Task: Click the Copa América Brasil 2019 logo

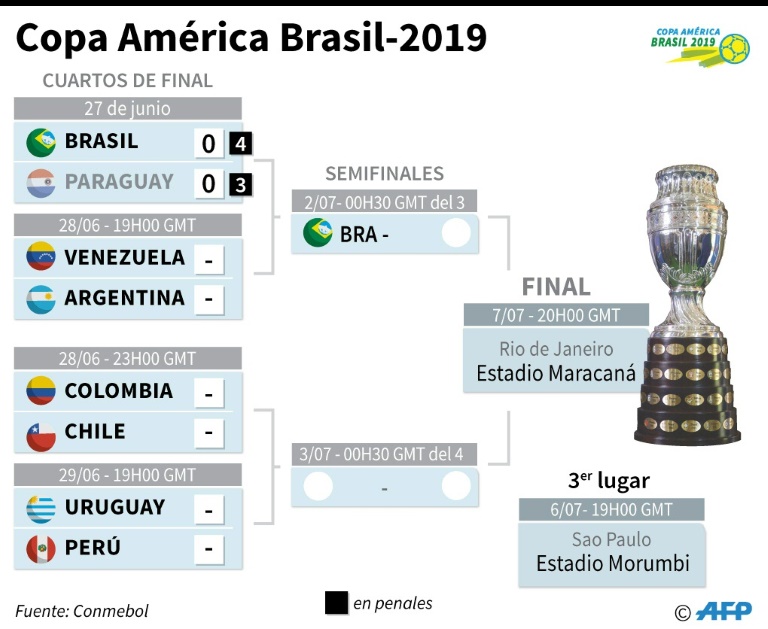Action: (700, 46)
